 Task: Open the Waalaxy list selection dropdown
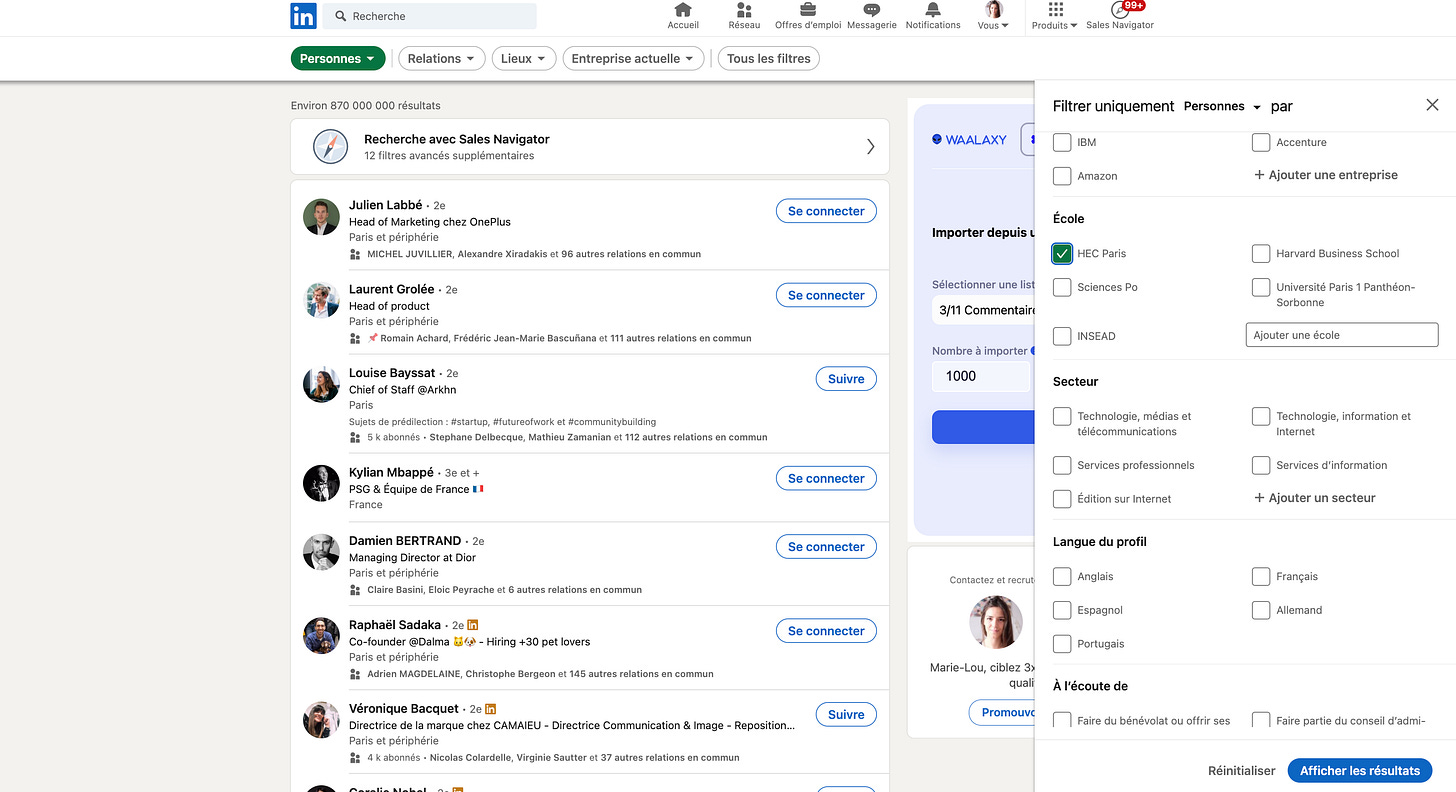[985, 310]
